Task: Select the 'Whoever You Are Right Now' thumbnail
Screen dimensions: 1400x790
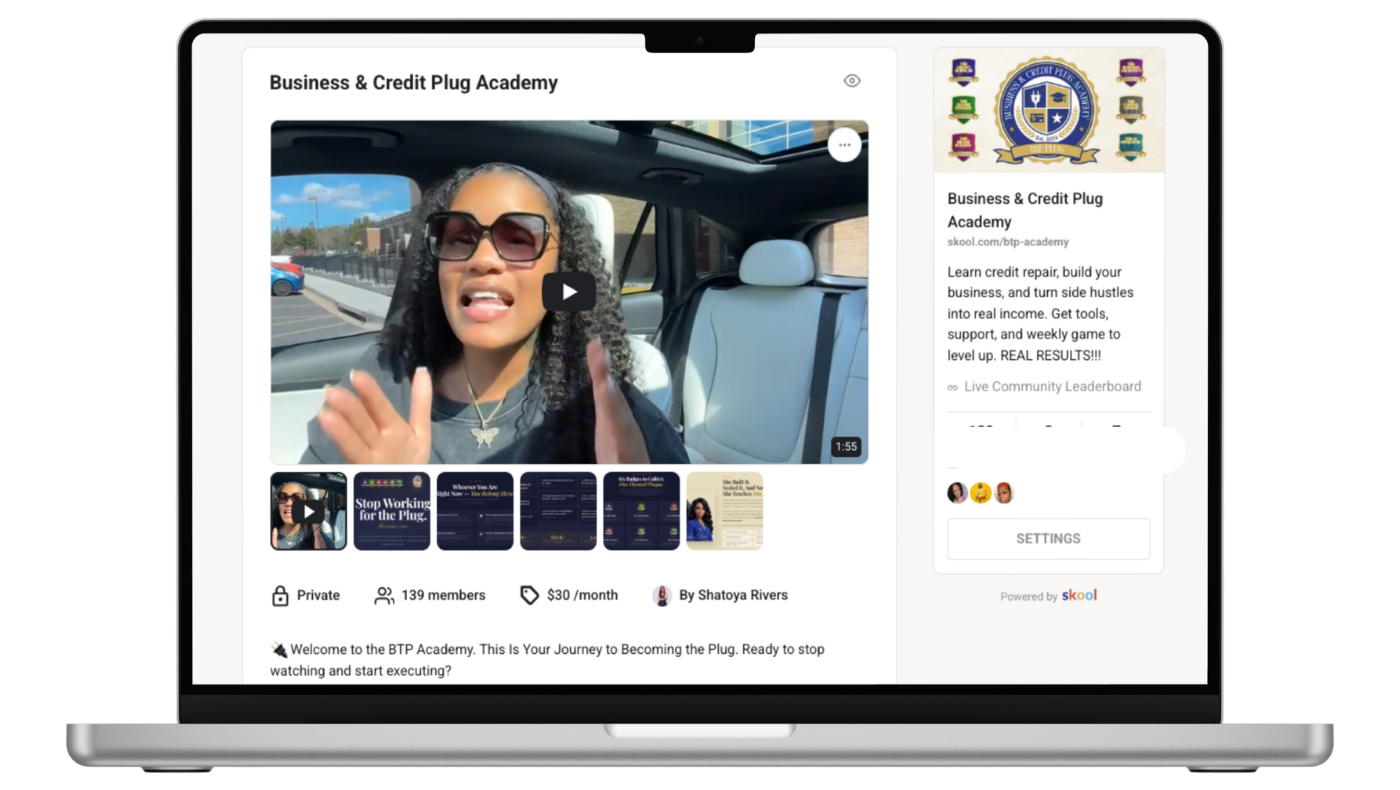Action: (x=475, y=511)
